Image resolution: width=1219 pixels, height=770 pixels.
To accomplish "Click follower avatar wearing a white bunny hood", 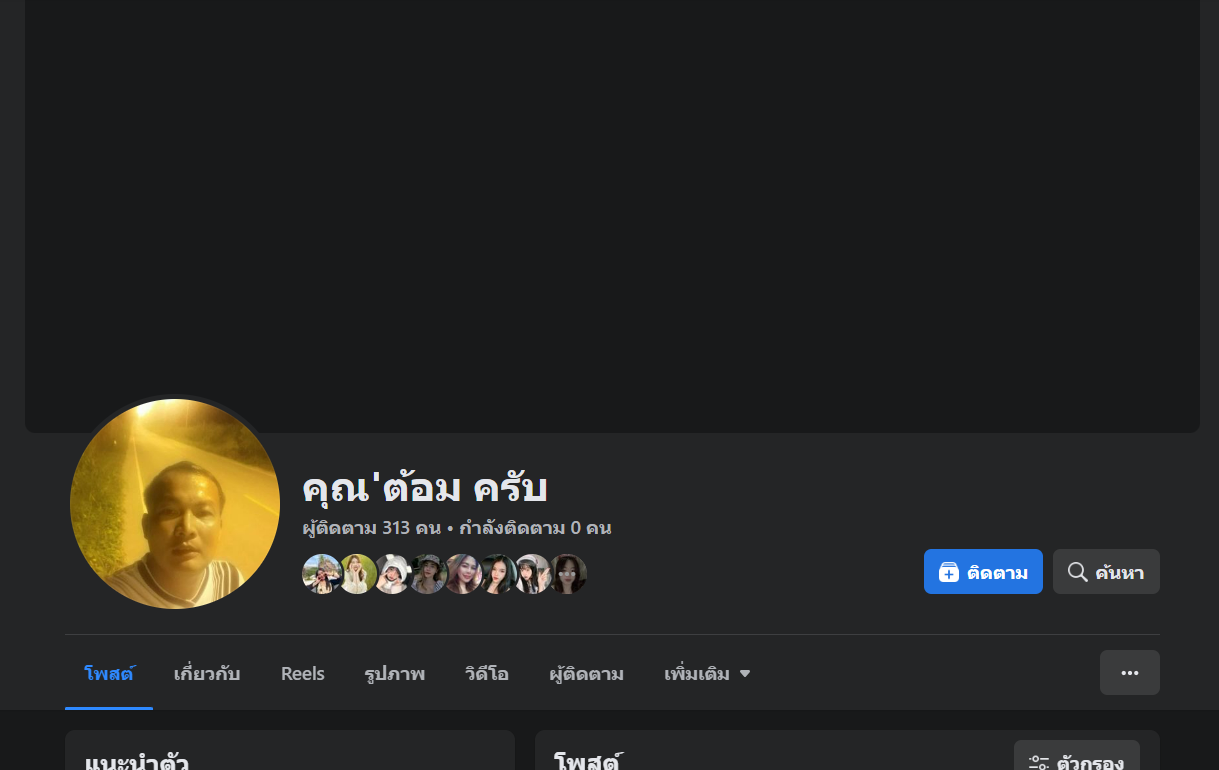I will click(x=393, y=574).
